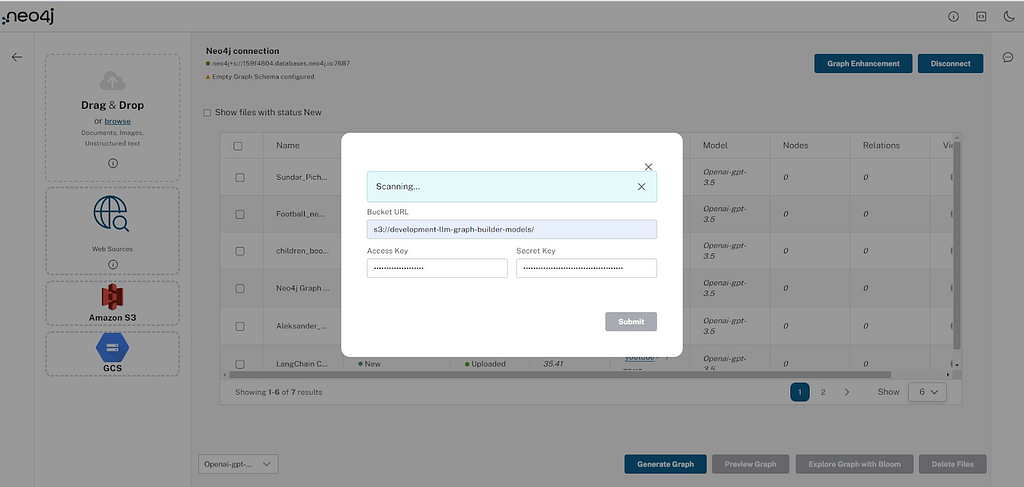1024x487 pixels.
Task: Open the Openai-gpt model dropdown
Action: tap(238, 464)
